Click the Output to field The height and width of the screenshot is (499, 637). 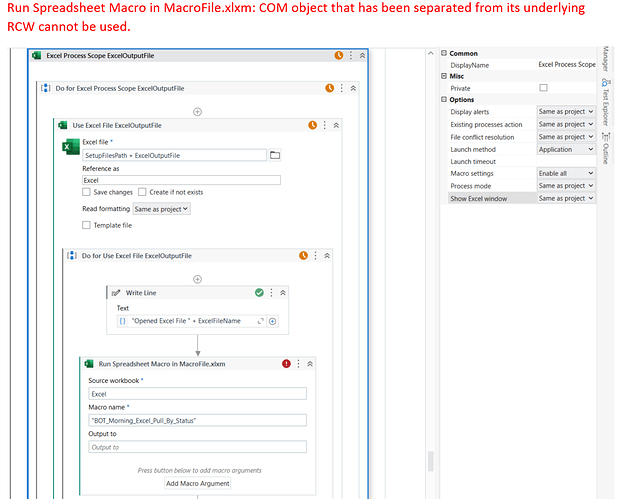pyautogui.click(x=197, y=447)
